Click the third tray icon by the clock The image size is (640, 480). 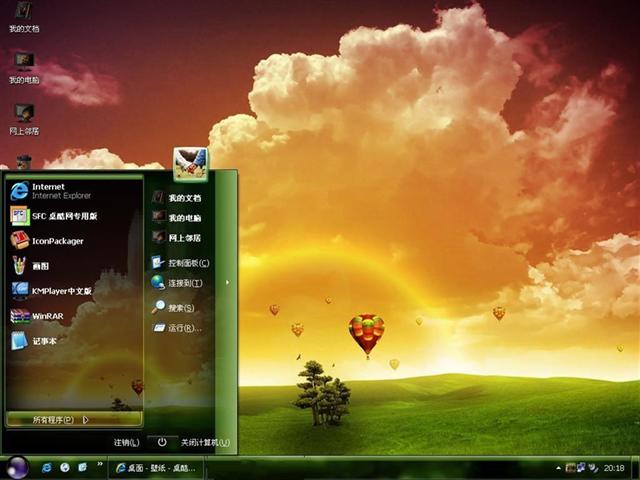coord(593,468)
